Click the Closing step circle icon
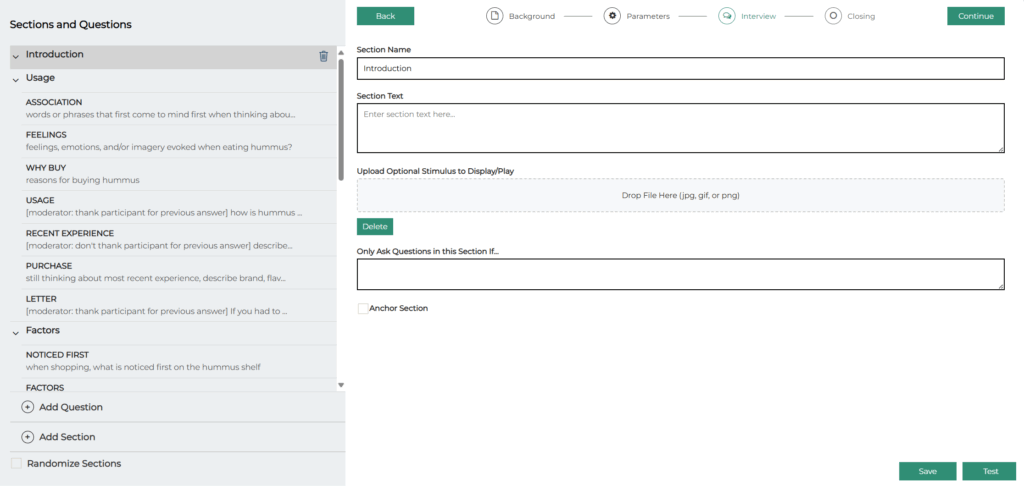This screenshot has height=496, width=1024. point(833,16)
